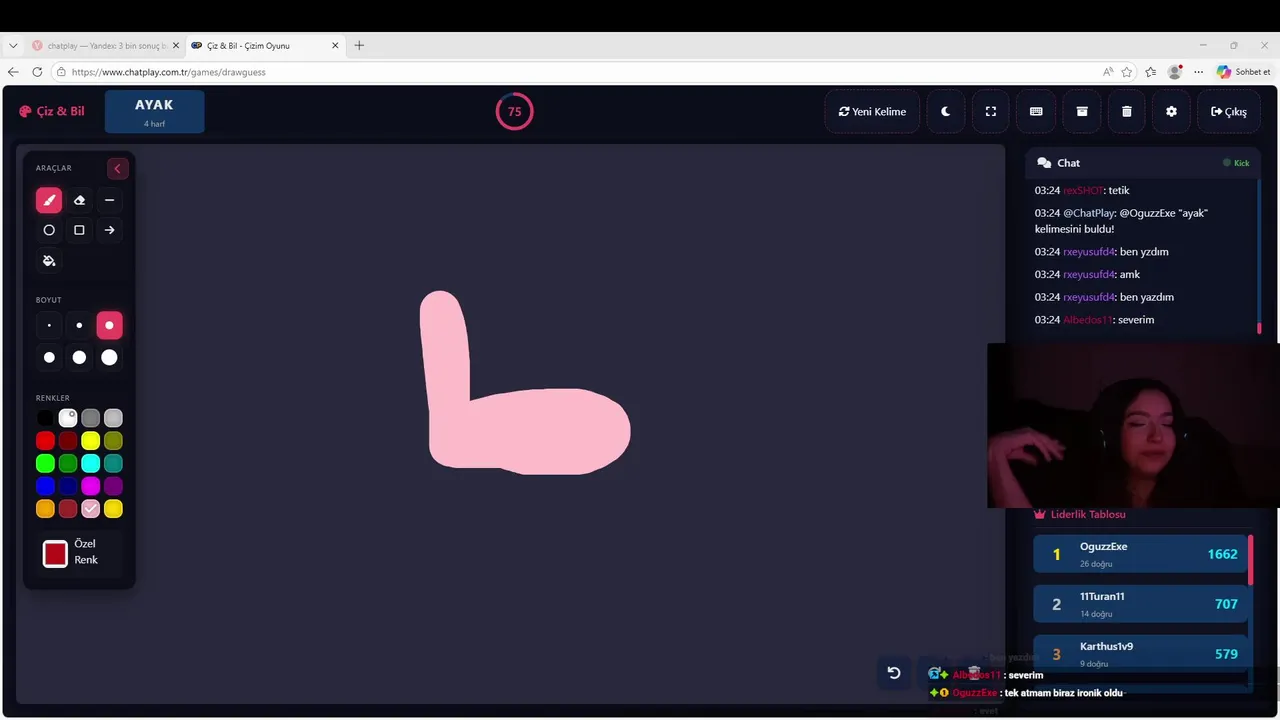Select the rectangle shape tool
This screenshot has width=1280, height=720.
[x=79, y=230]
